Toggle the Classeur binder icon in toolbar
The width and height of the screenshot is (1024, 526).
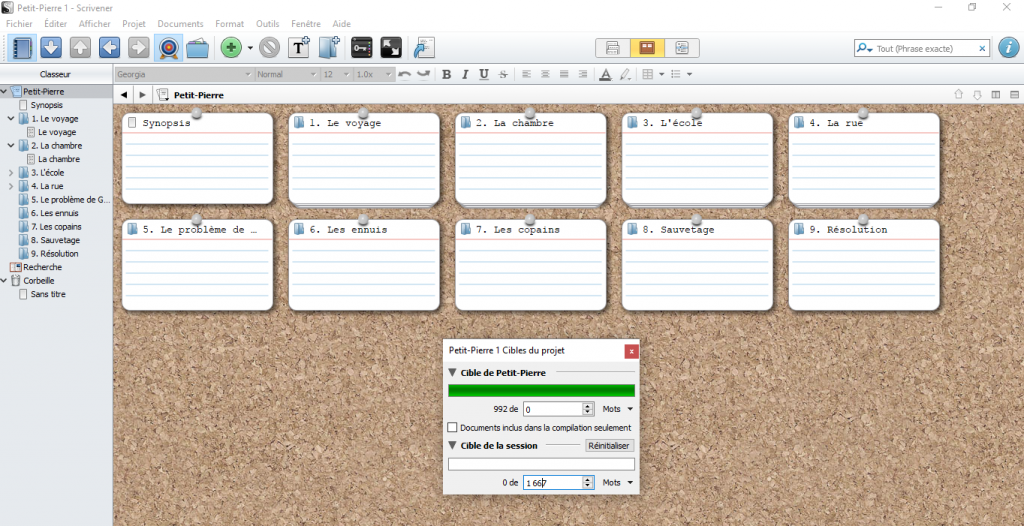24,48
